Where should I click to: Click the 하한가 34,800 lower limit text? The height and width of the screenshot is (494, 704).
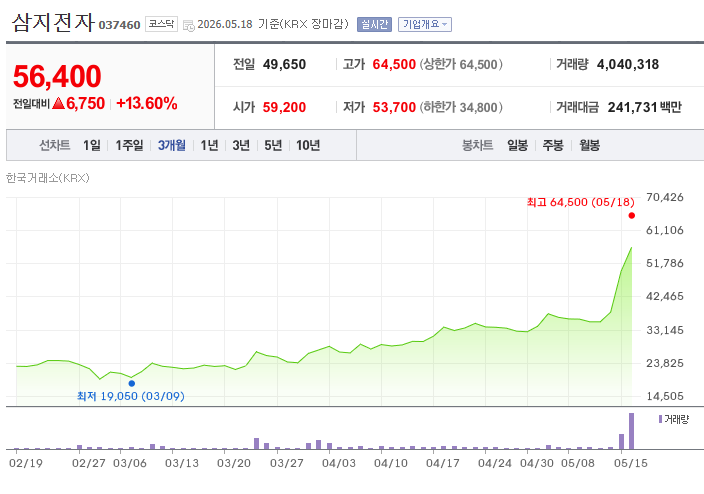(461, 107)
